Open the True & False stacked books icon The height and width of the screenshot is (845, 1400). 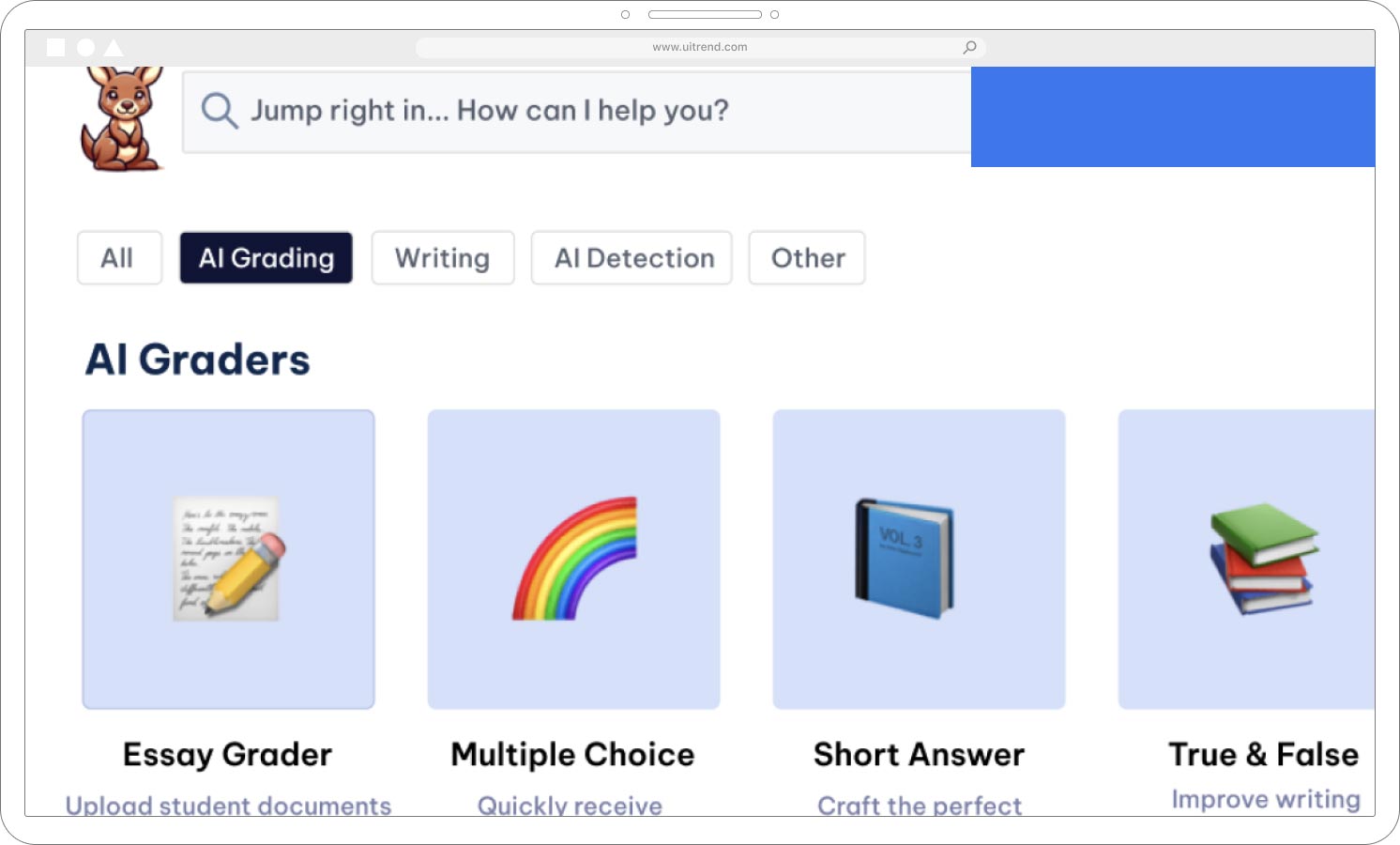(x=1262, y=559)
